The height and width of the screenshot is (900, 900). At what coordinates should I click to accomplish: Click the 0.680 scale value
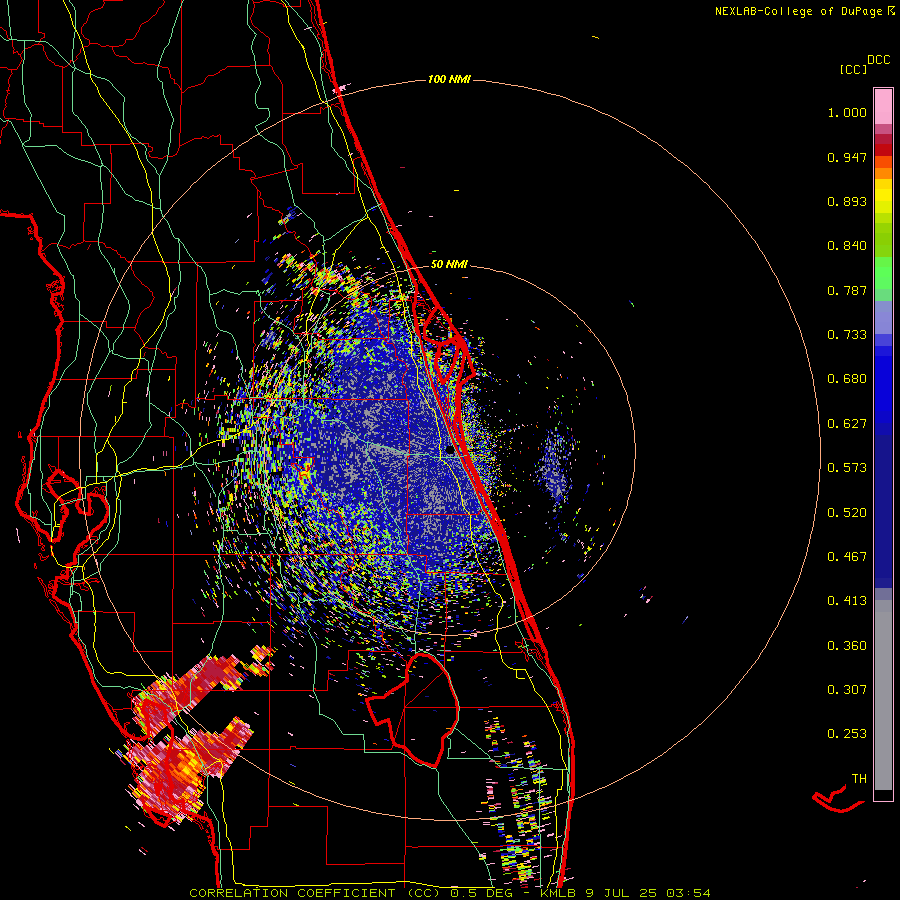pyautogui.click(x=847, y=379)
